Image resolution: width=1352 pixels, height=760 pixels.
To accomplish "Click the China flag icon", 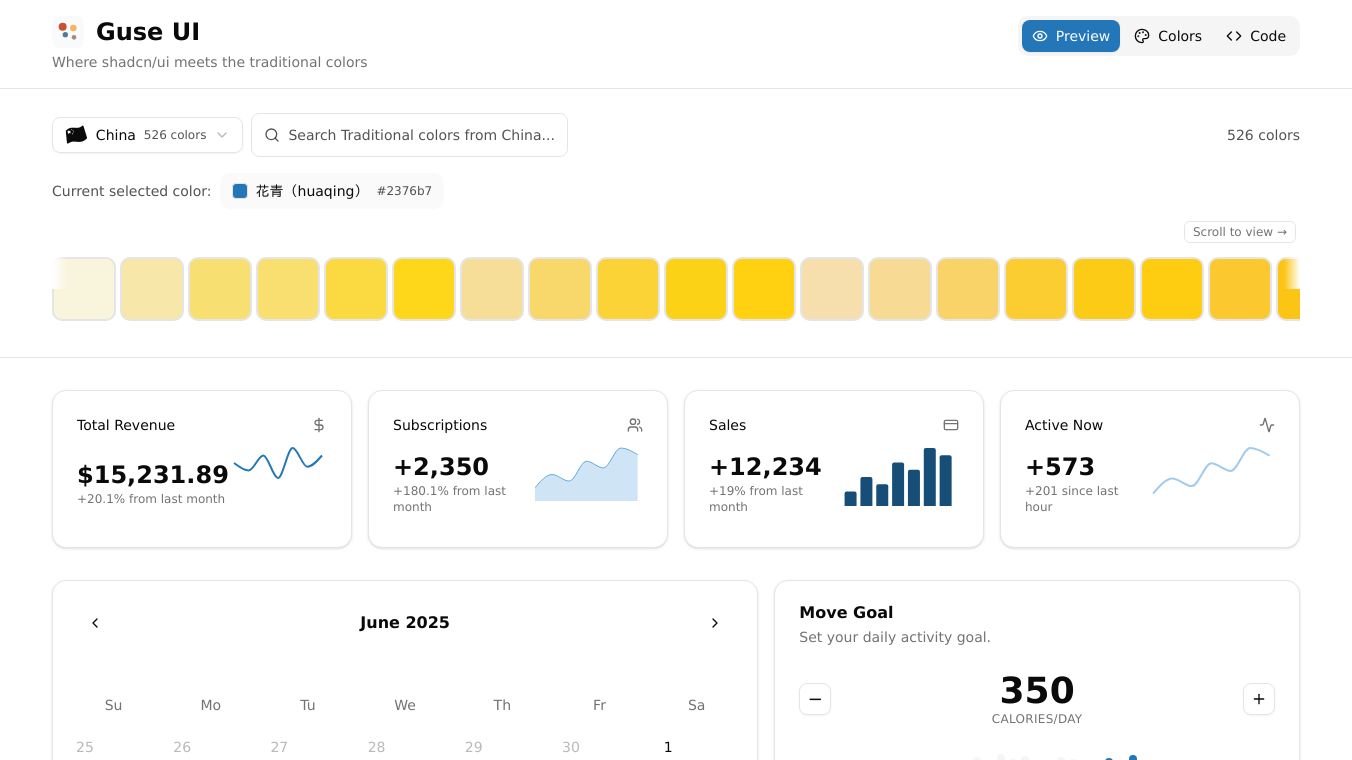I will point(76,135).
